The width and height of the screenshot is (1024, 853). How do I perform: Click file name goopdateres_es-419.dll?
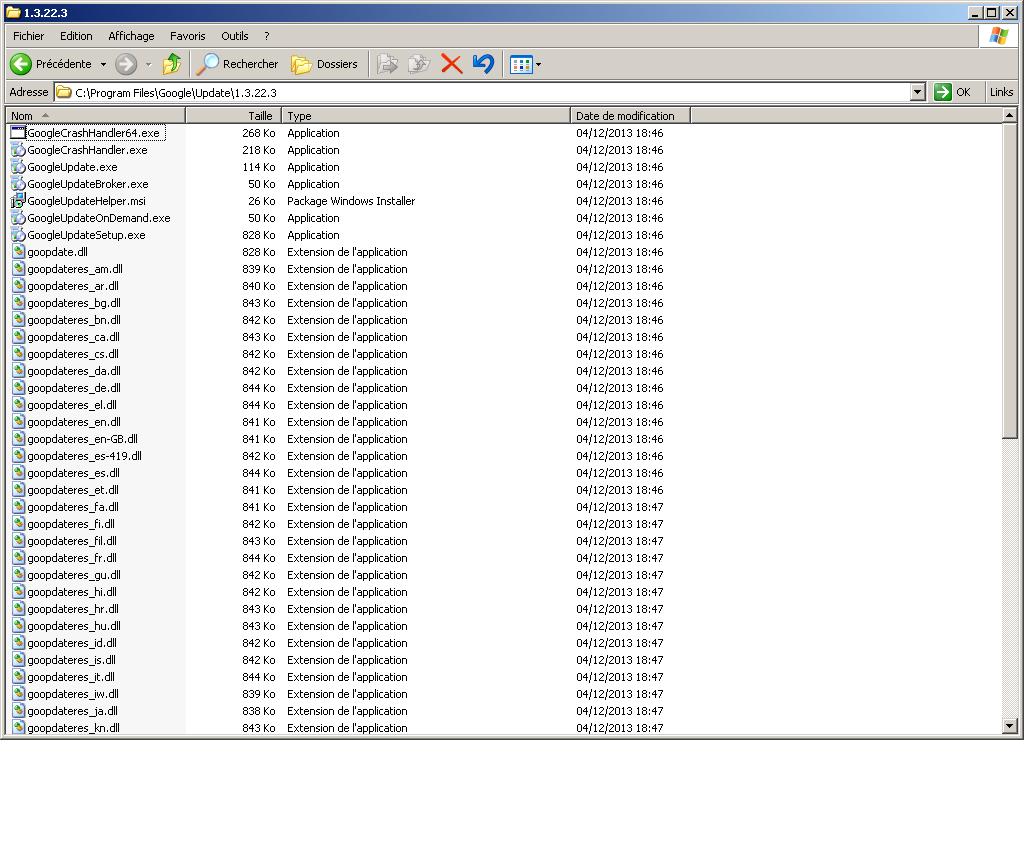[x=84, y=456]
